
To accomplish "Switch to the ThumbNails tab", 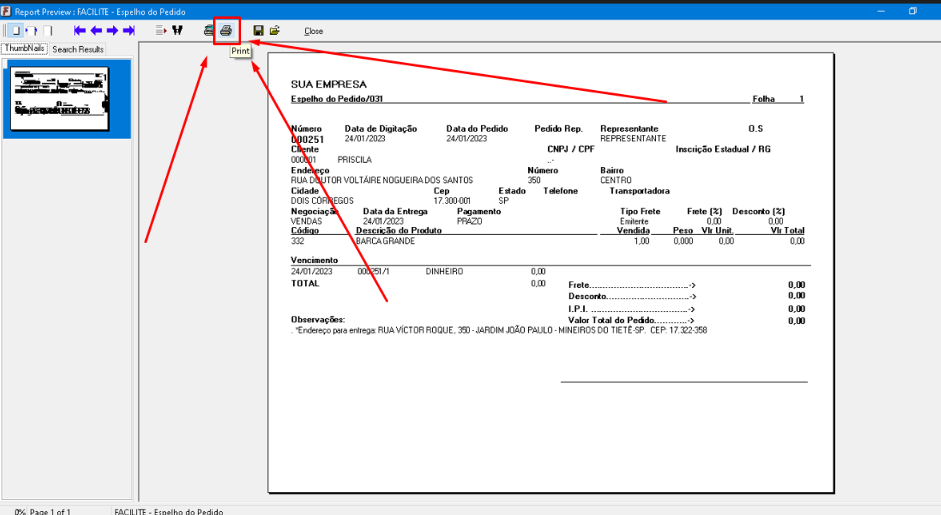I will [24, 48].
